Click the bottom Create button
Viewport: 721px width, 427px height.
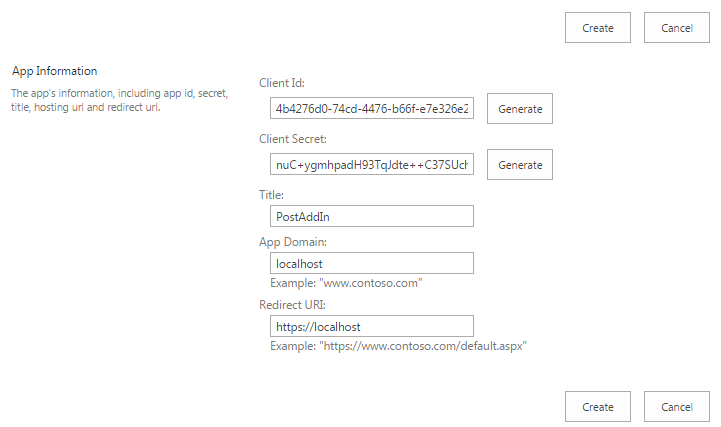[x=598, y=407]
